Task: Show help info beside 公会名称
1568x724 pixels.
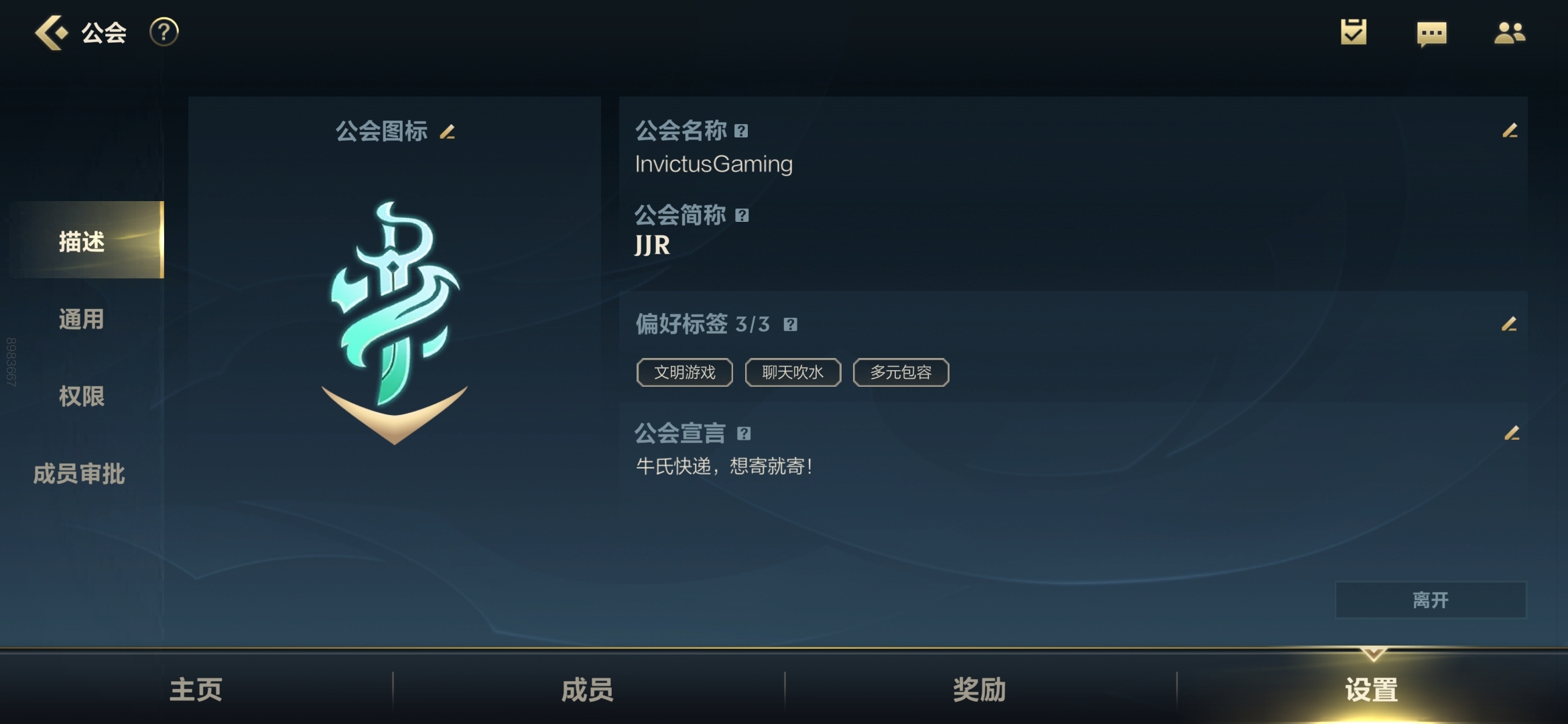Action: pyautogui.click(x=741, y=131)
